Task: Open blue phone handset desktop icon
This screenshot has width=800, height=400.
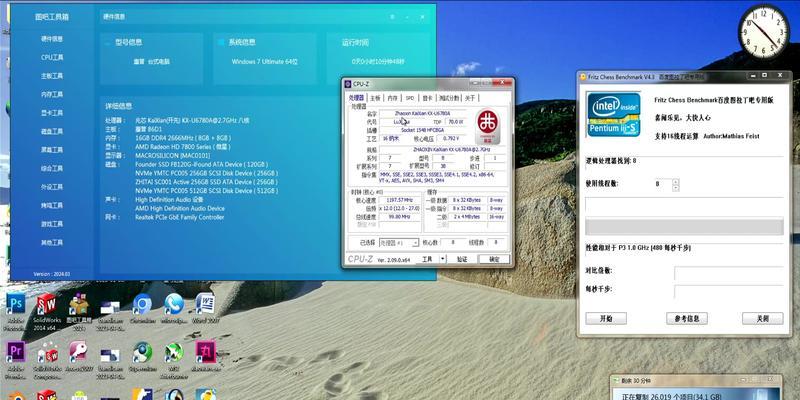Action: point(173,305)
